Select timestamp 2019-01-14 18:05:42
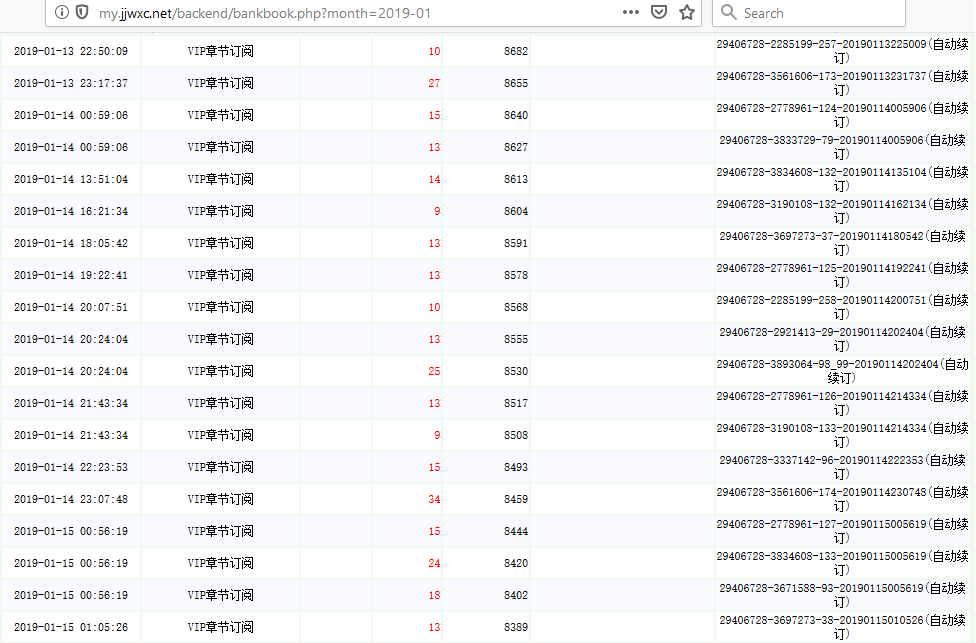976x643 pixels. point(71,243)
